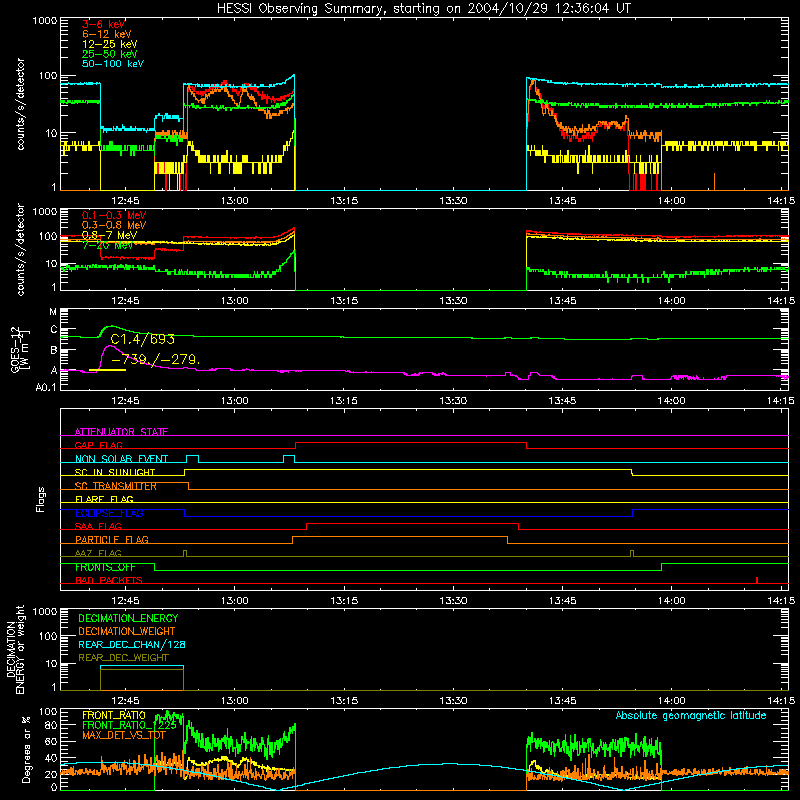Click the MAX_DET_VS_TOT legend label

coord(124,735)
